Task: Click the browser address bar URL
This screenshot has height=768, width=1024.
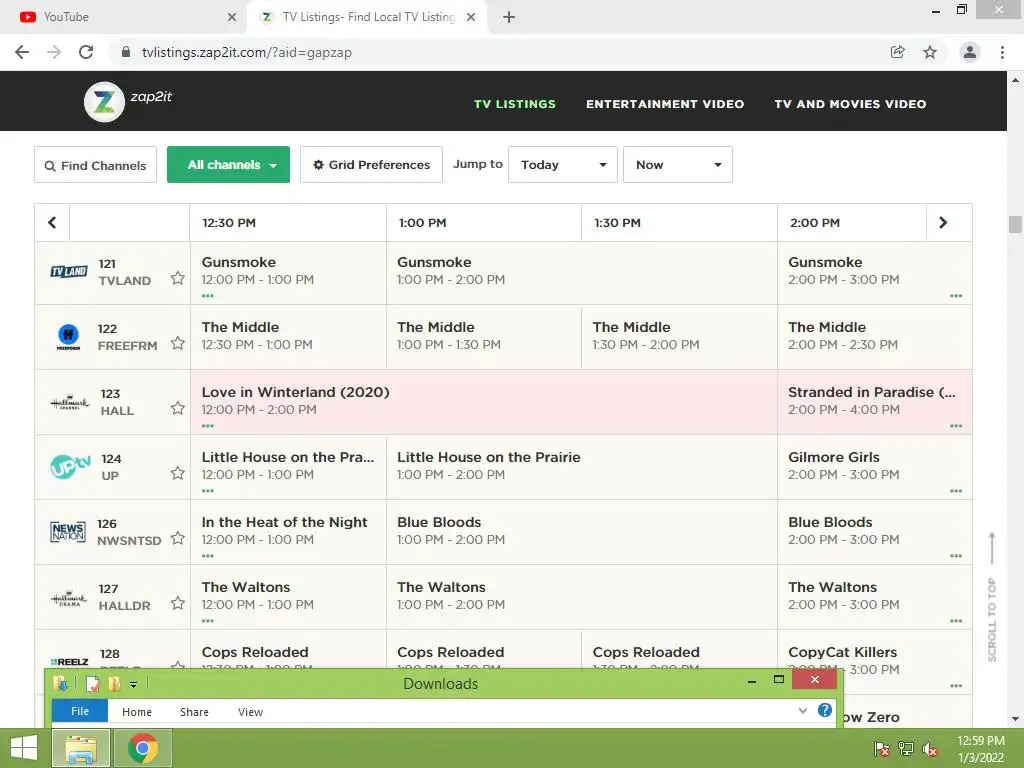Action: (246, 52)
